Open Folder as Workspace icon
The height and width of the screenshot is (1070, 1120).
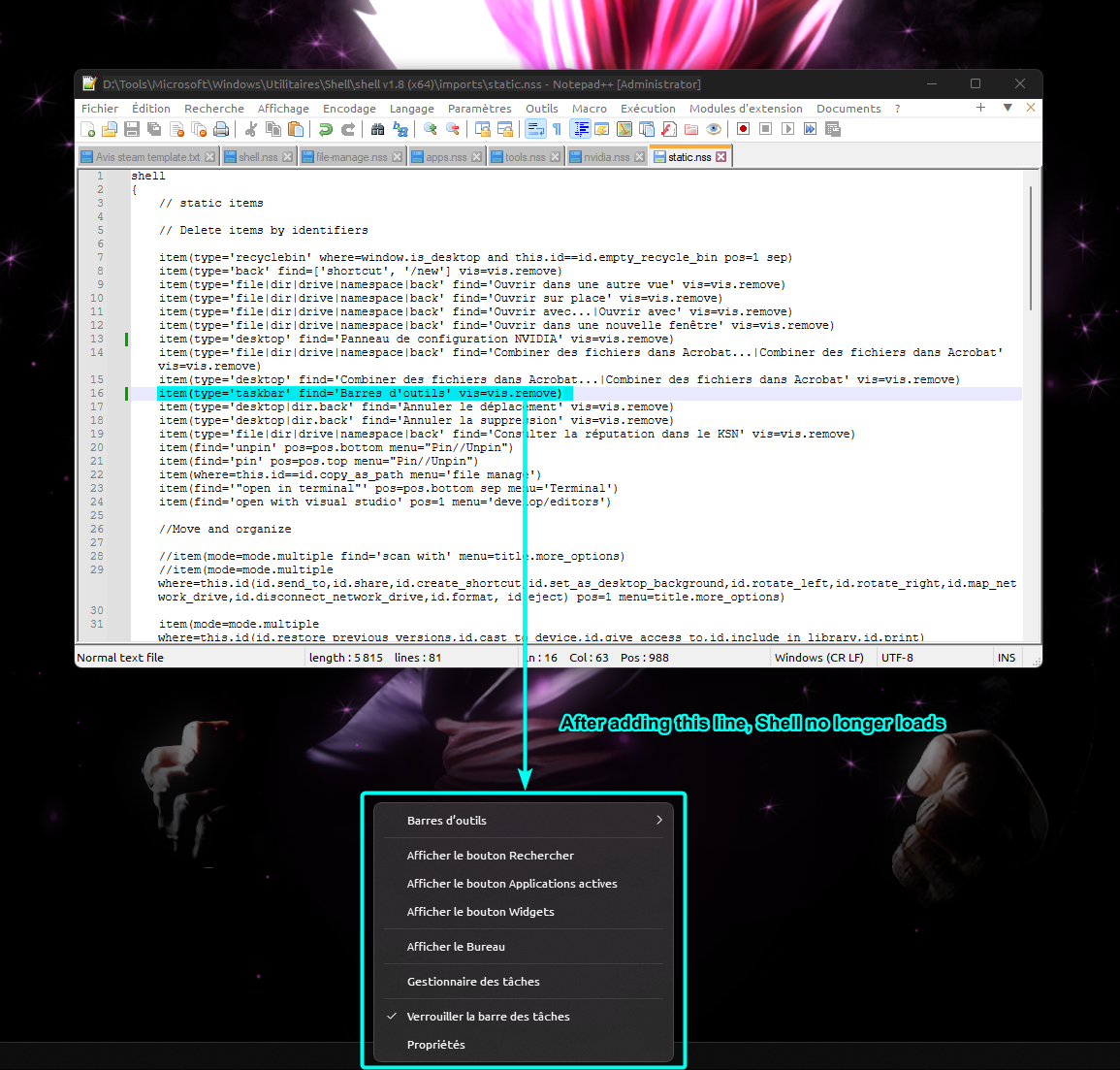click(x=690, y=129)
